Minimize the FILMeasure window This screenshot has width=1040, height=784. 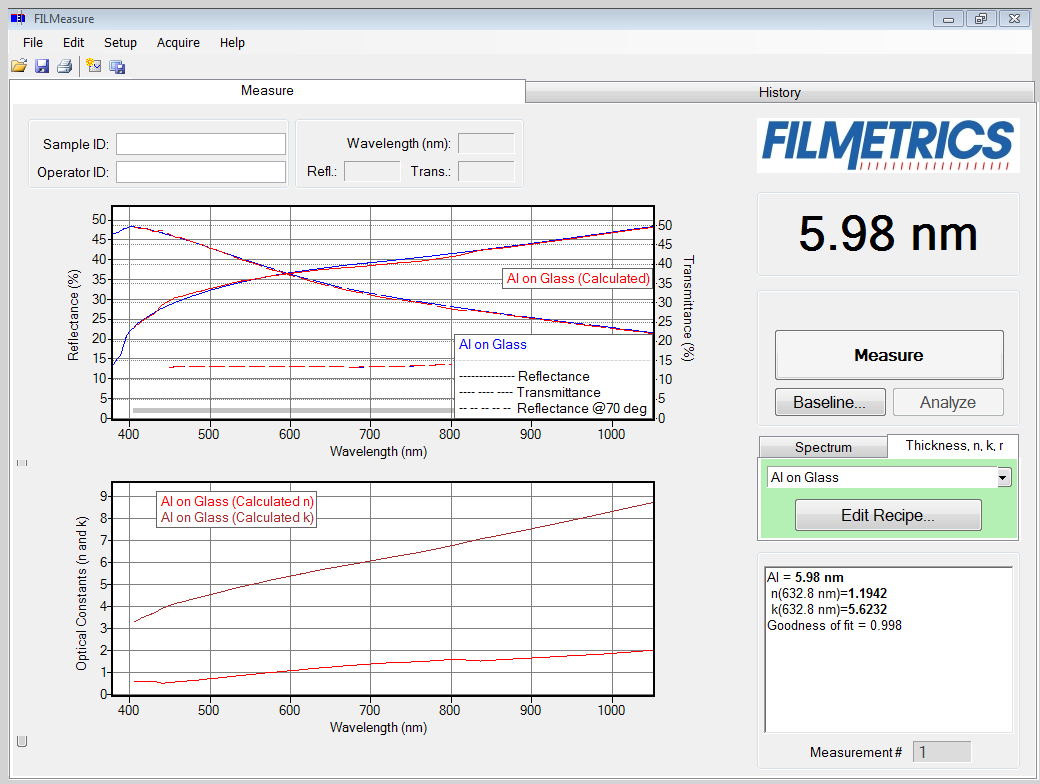coord(948,19)
